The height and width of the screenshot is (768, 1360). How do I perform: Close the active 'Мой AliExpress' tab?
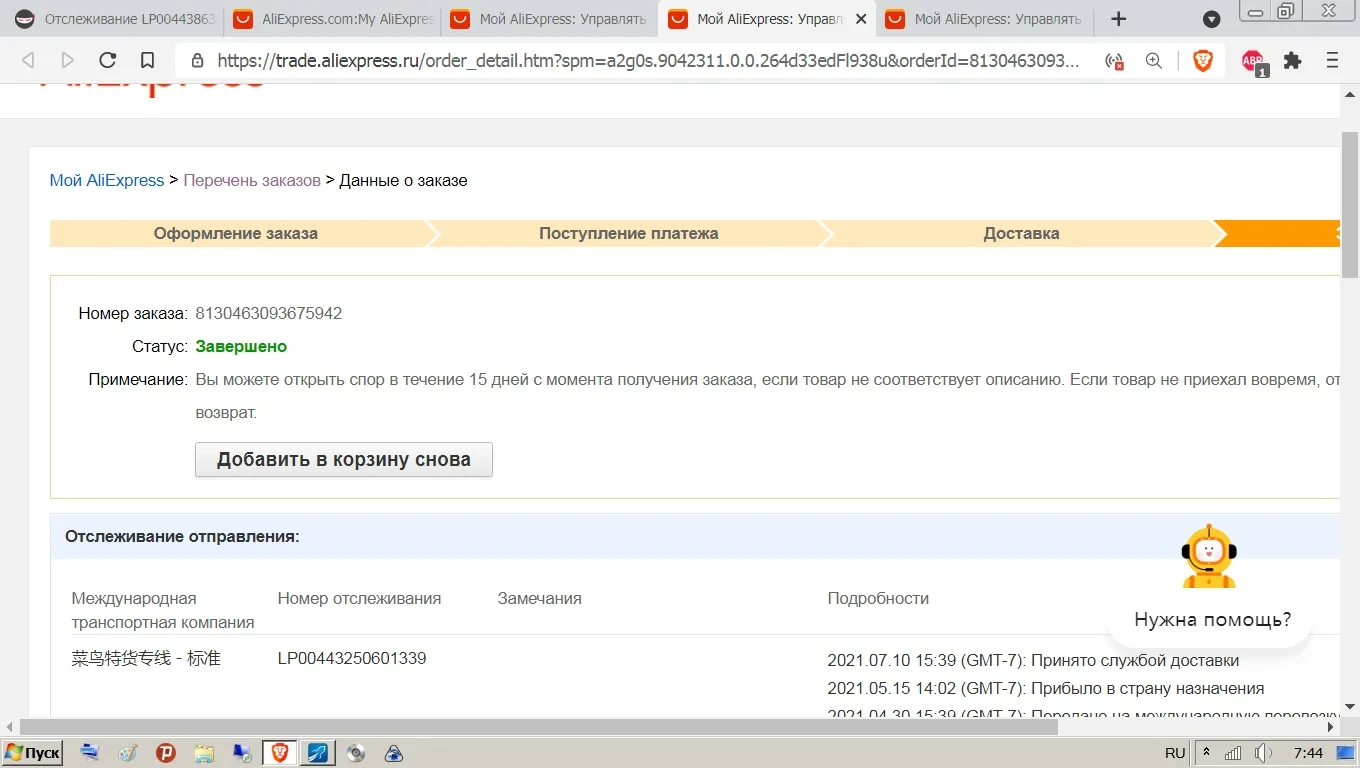pos(861,19)
